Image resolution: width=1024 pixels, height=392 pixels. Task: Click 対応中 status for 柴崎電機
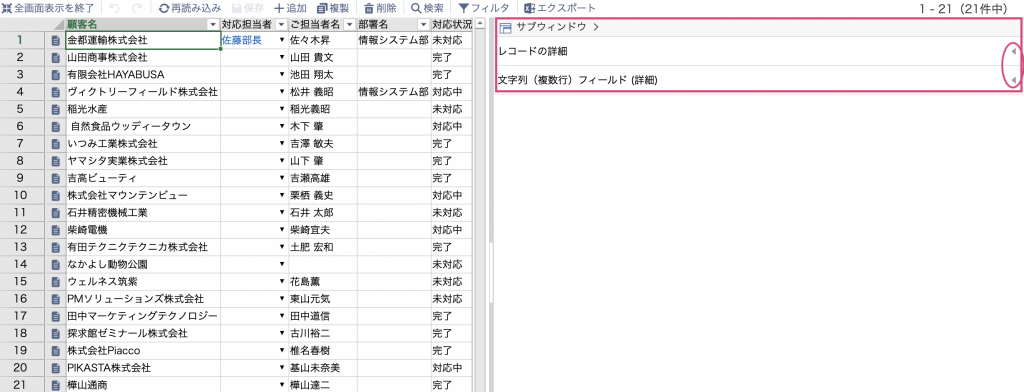pos(451,230)
